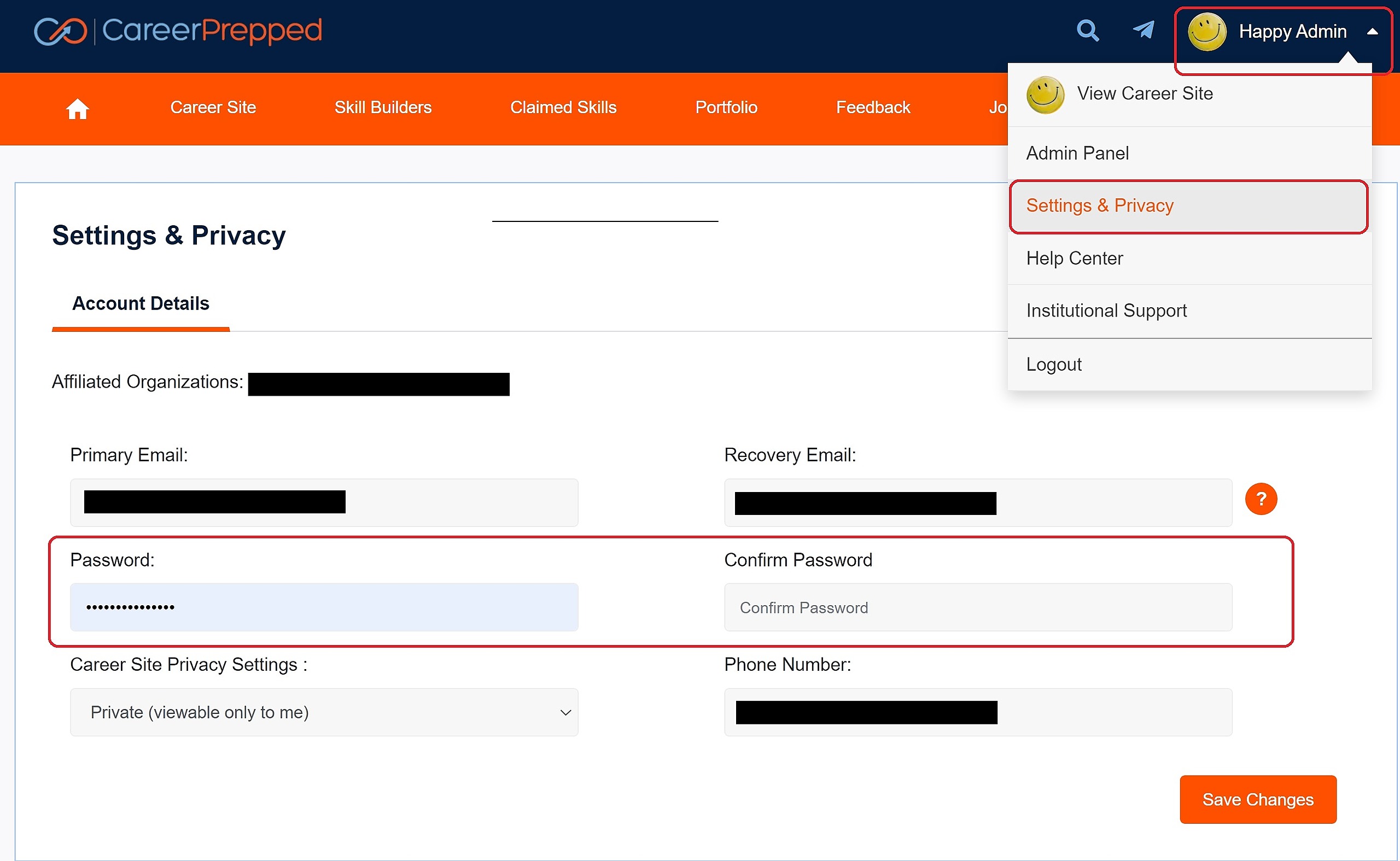Screen dimensions: 1400x861
Task: Collapse the Happy Admin menu arrow
Action: [x=1372, y=32]
